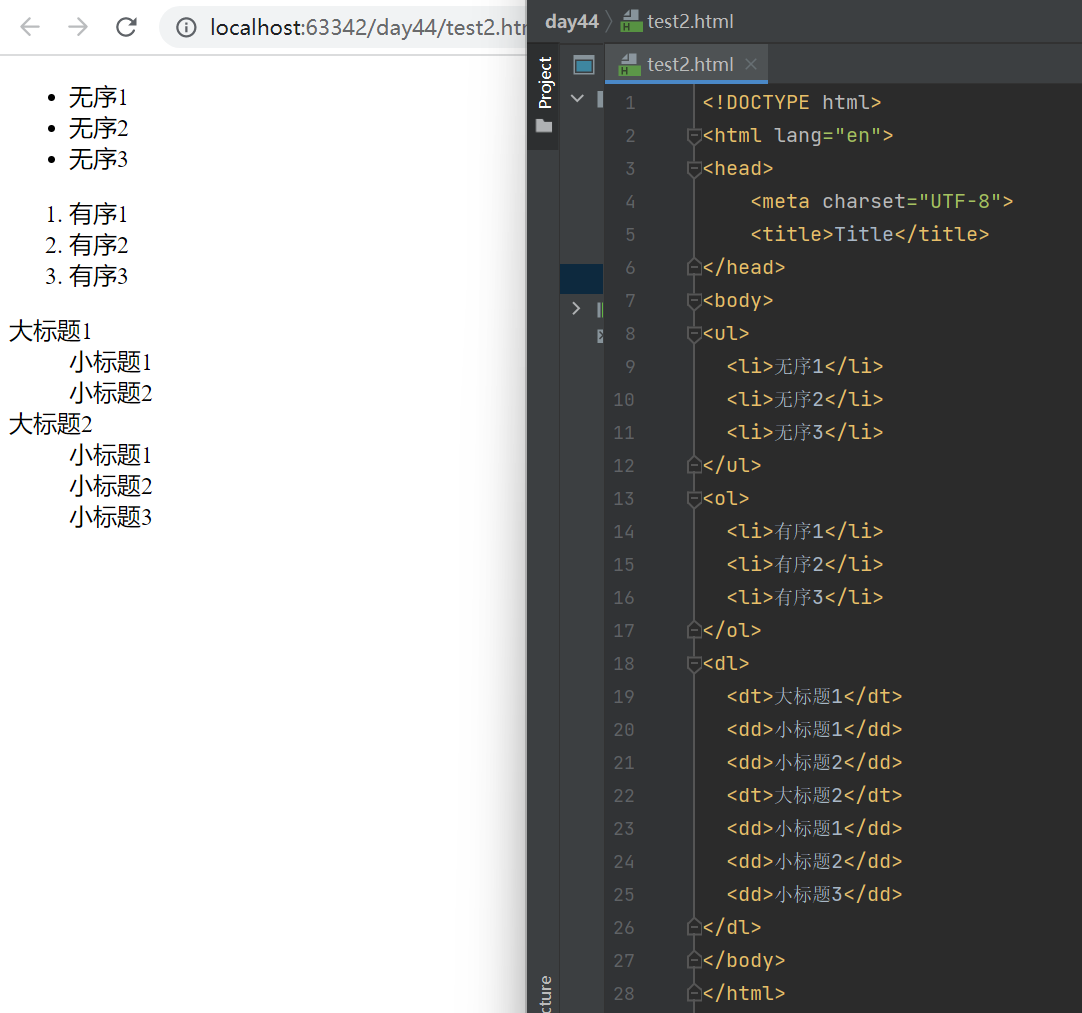
Task: Click the folder icon under Project label
Action: [544, 126]
